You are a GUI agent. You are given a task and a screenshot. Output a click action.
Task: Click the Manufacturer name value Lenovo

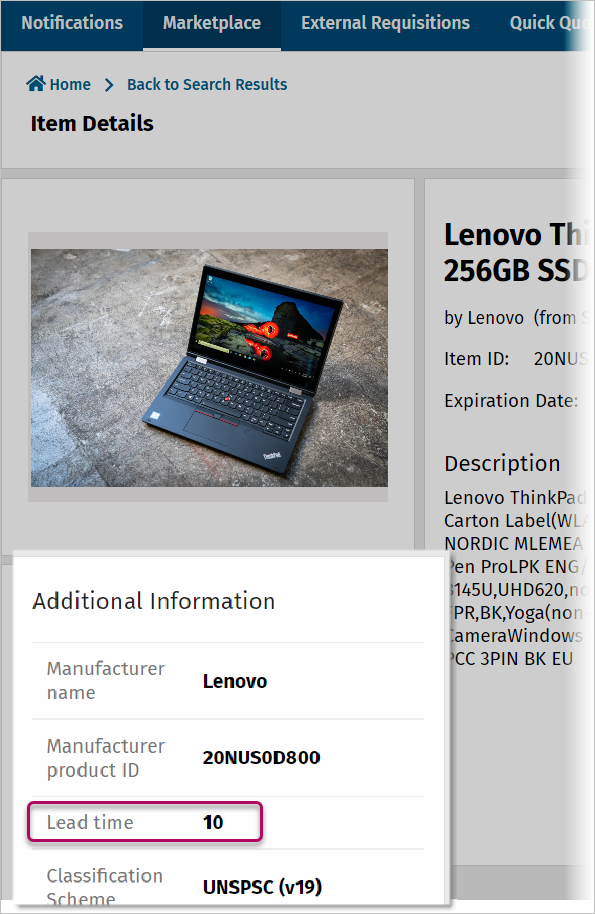point(235,681)
